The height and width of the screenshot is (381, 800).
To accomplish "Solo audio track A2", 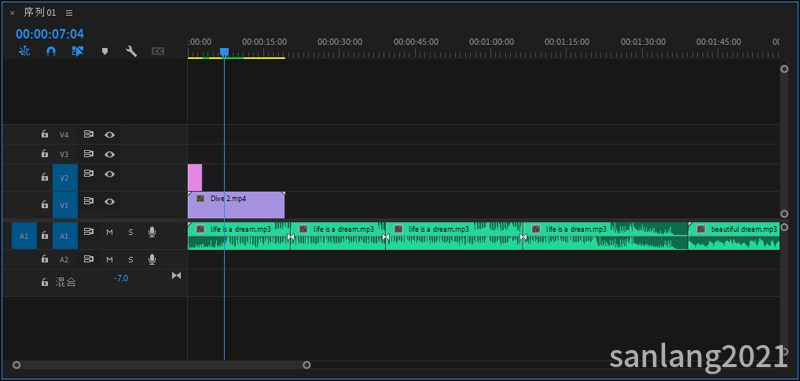I will point(131,260).
